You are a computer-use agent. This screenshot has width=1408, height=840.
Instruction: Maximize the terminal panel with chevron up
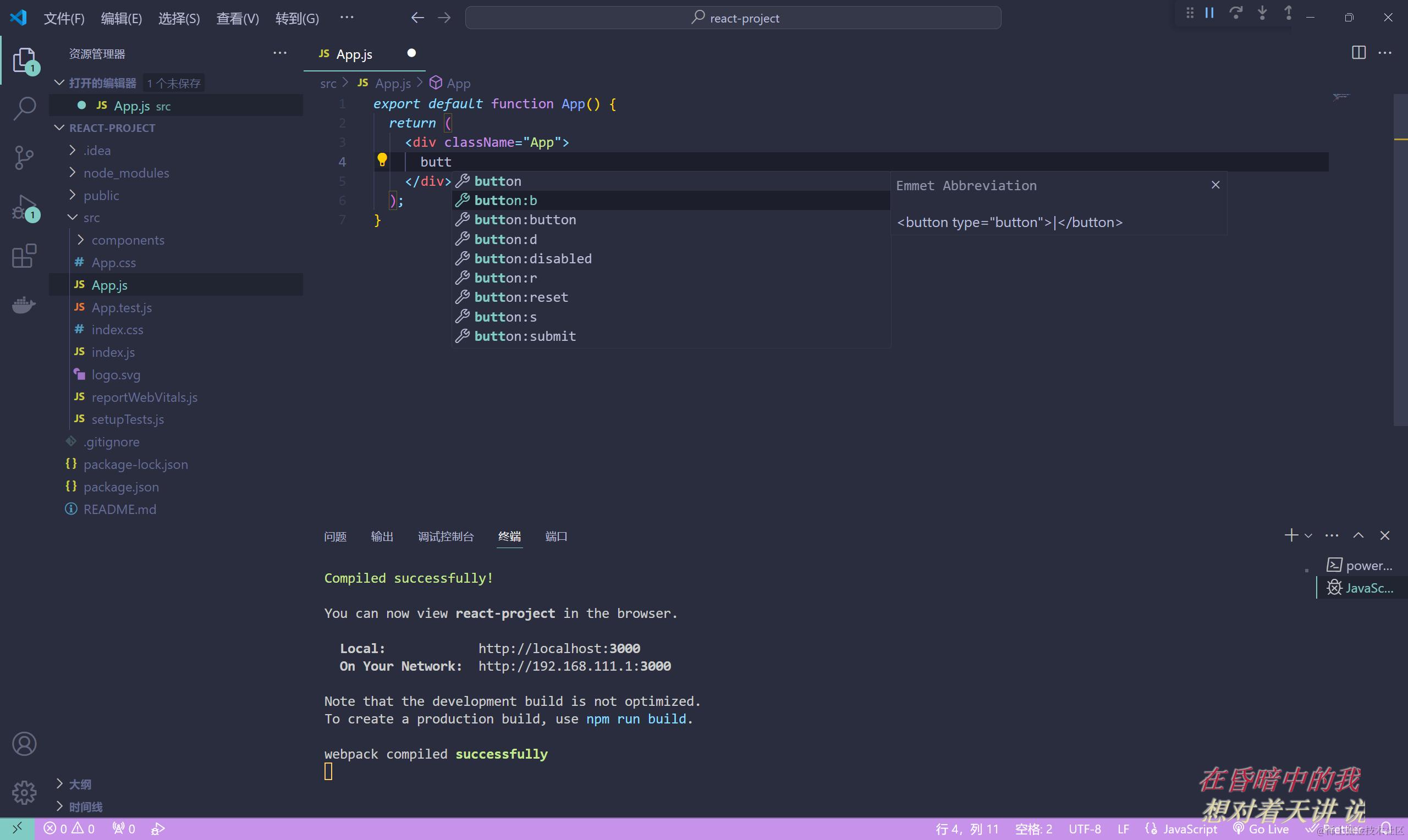click(1358, 535)
